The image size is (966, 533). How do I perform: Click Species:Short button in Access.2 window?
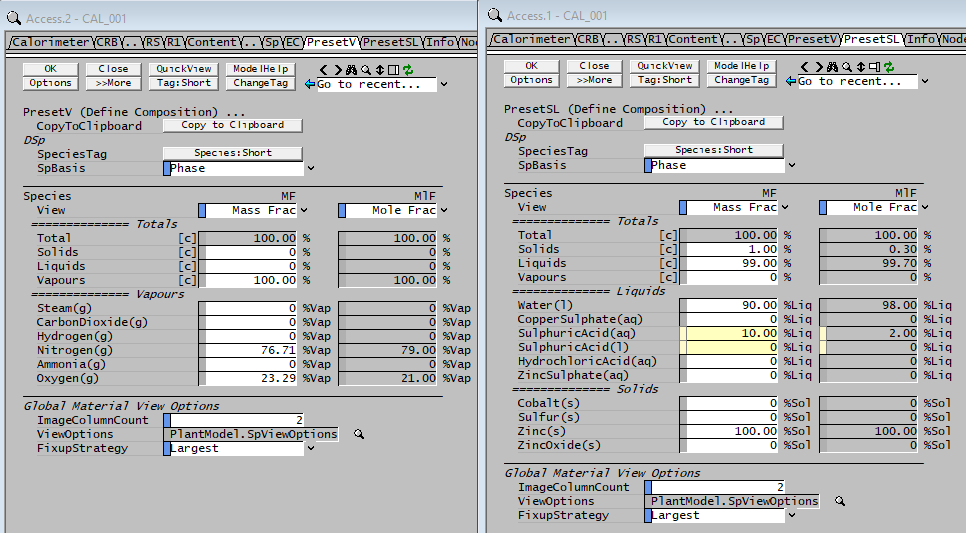233,153
